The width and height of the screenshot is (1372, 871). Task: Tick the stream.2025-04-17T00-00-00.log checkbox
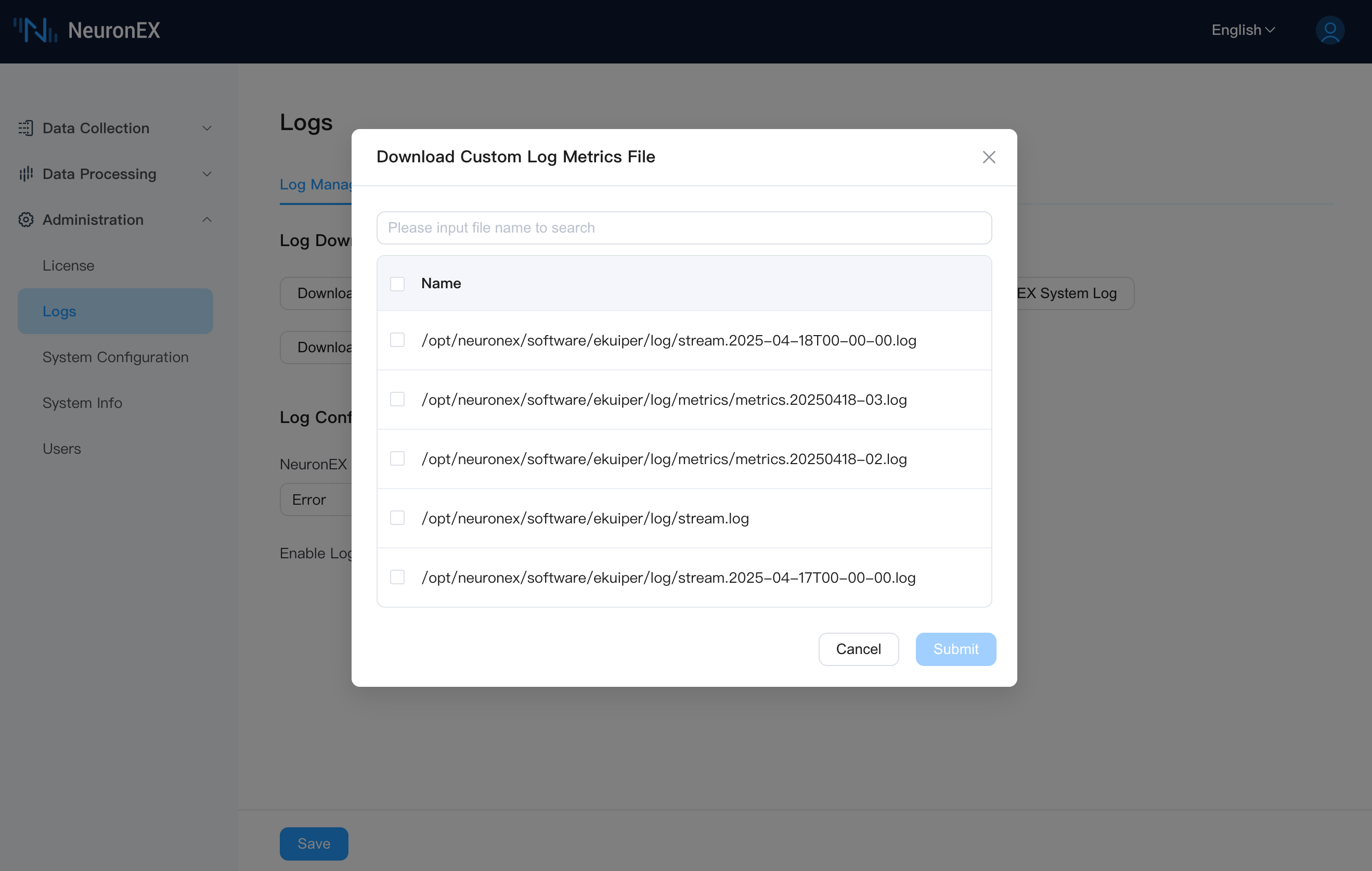click(397, 578)
